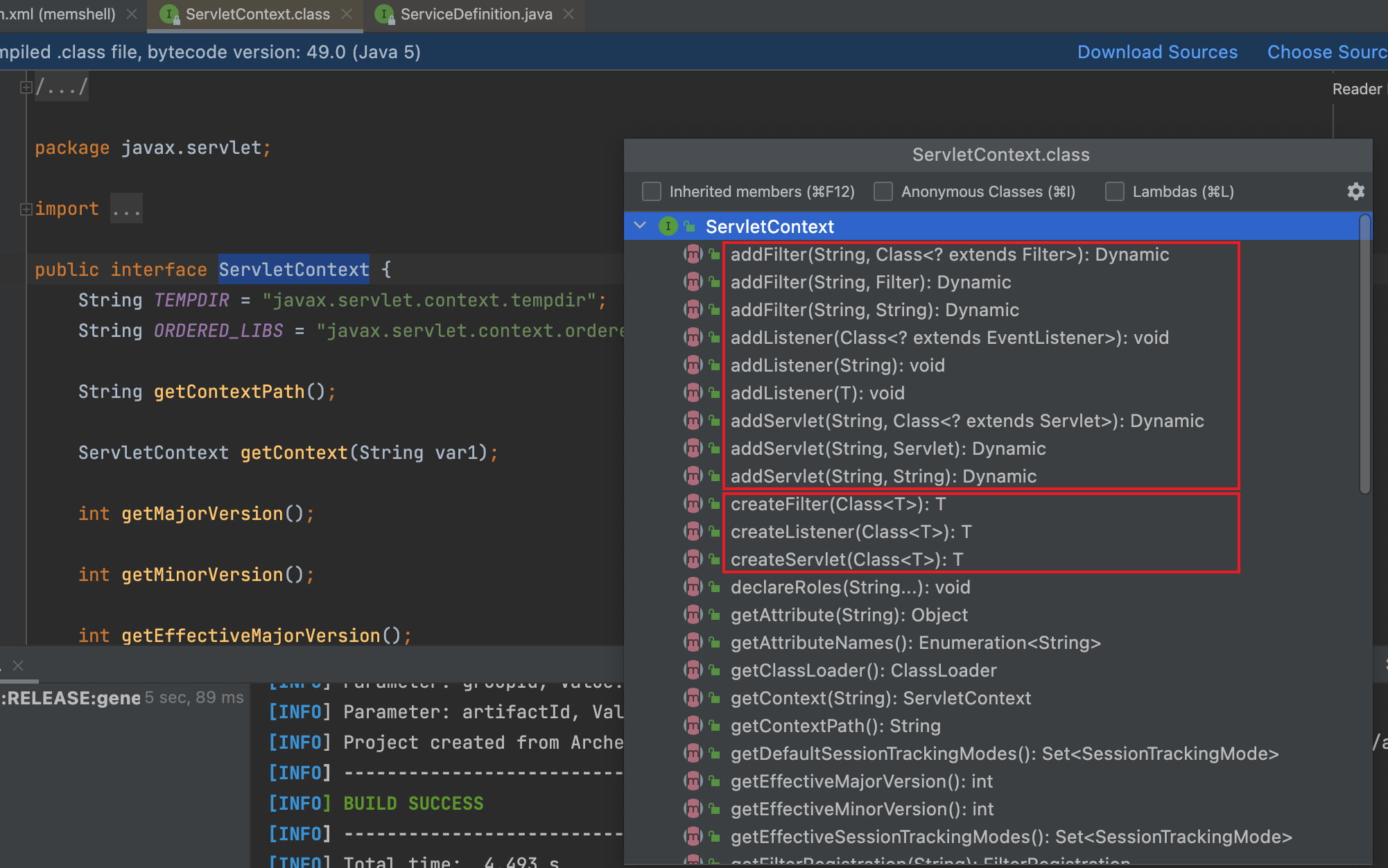Close the memshell xml editor tab
Viewport: 1388px width, 868px height.
(132, 15)
